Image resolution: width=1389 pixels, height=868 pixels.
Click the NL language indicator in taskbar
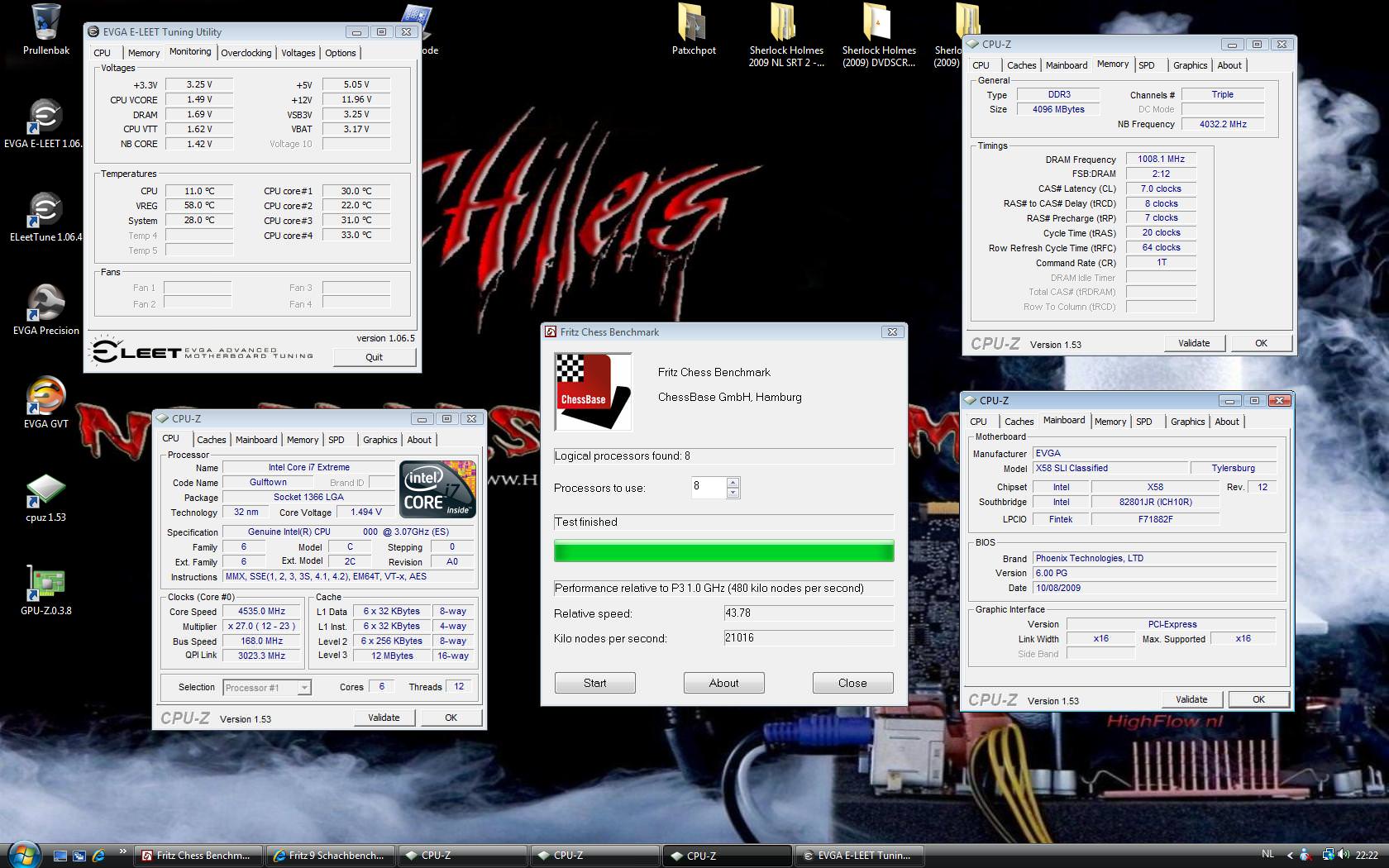click(x=1268, y=855)
